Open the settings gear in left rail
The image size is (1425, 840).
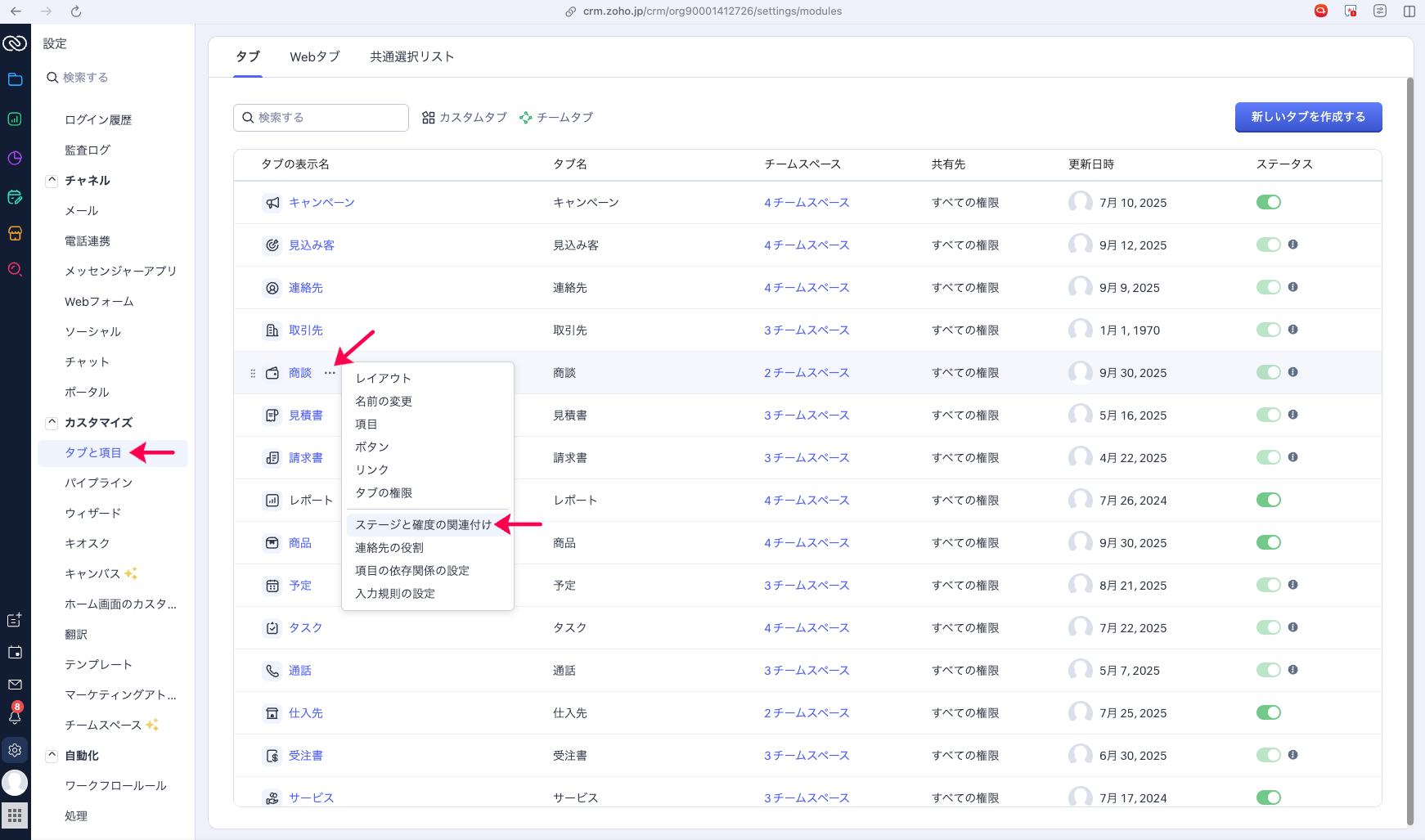(15, 750)
